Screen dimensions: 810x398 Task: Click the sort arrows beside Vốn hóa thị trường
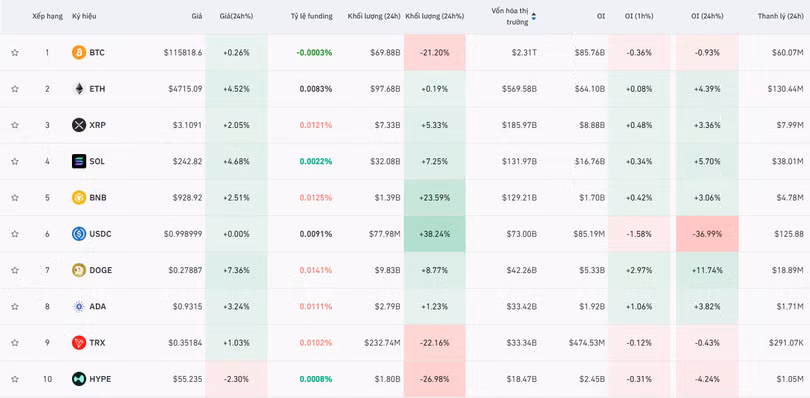(x=534, y=16)
